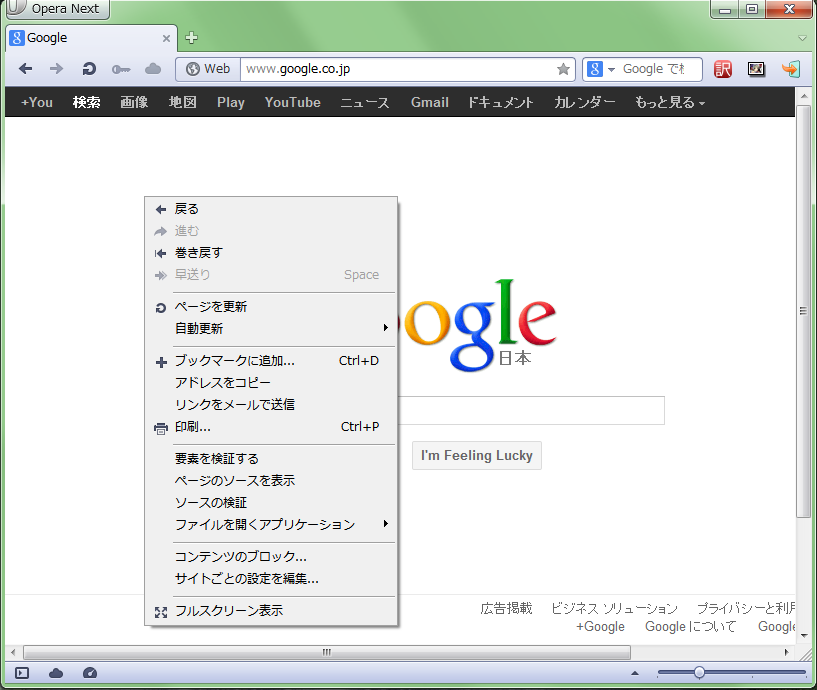Open the 広告掲載 footer link

tap(506, 608)
